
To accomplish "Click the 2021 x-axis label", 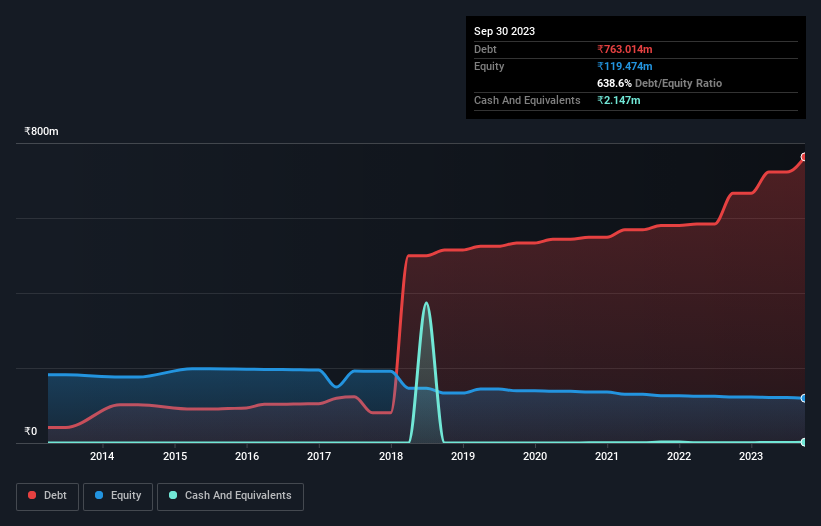I will (x=607, y=456).
